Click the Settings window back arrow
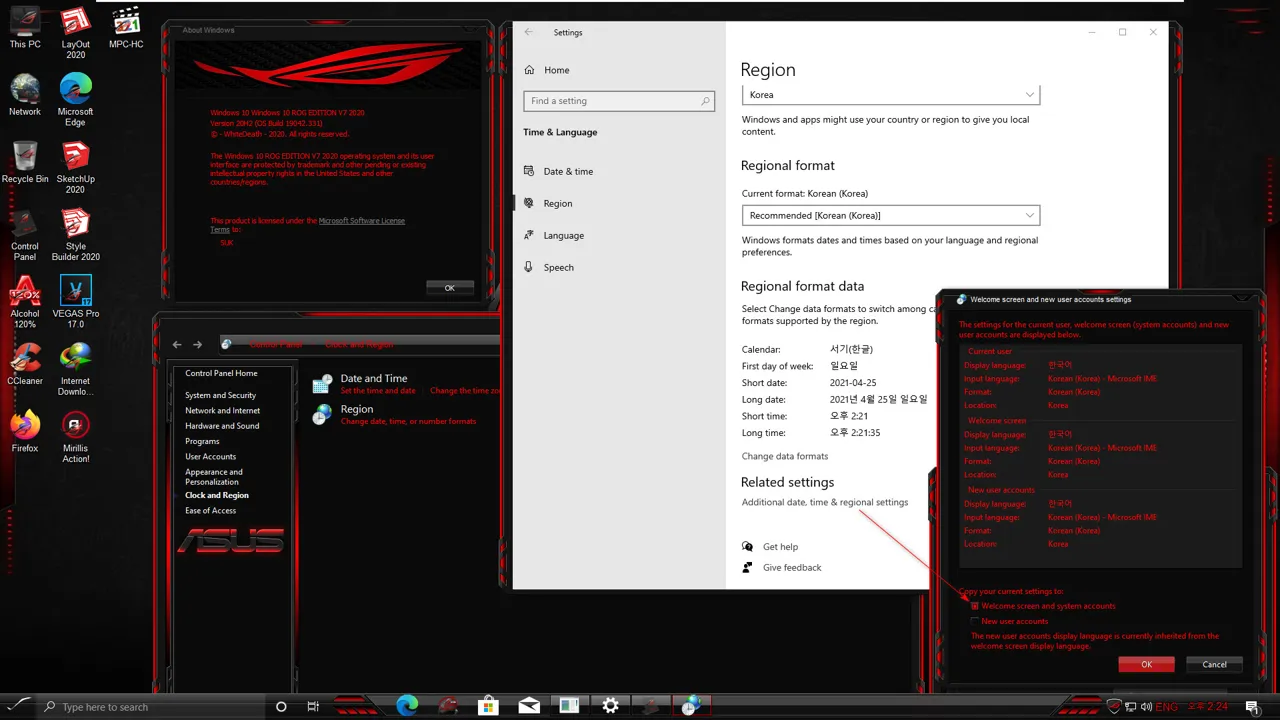The height and width of the screenshot is (720, 1280). click(529, 32)
